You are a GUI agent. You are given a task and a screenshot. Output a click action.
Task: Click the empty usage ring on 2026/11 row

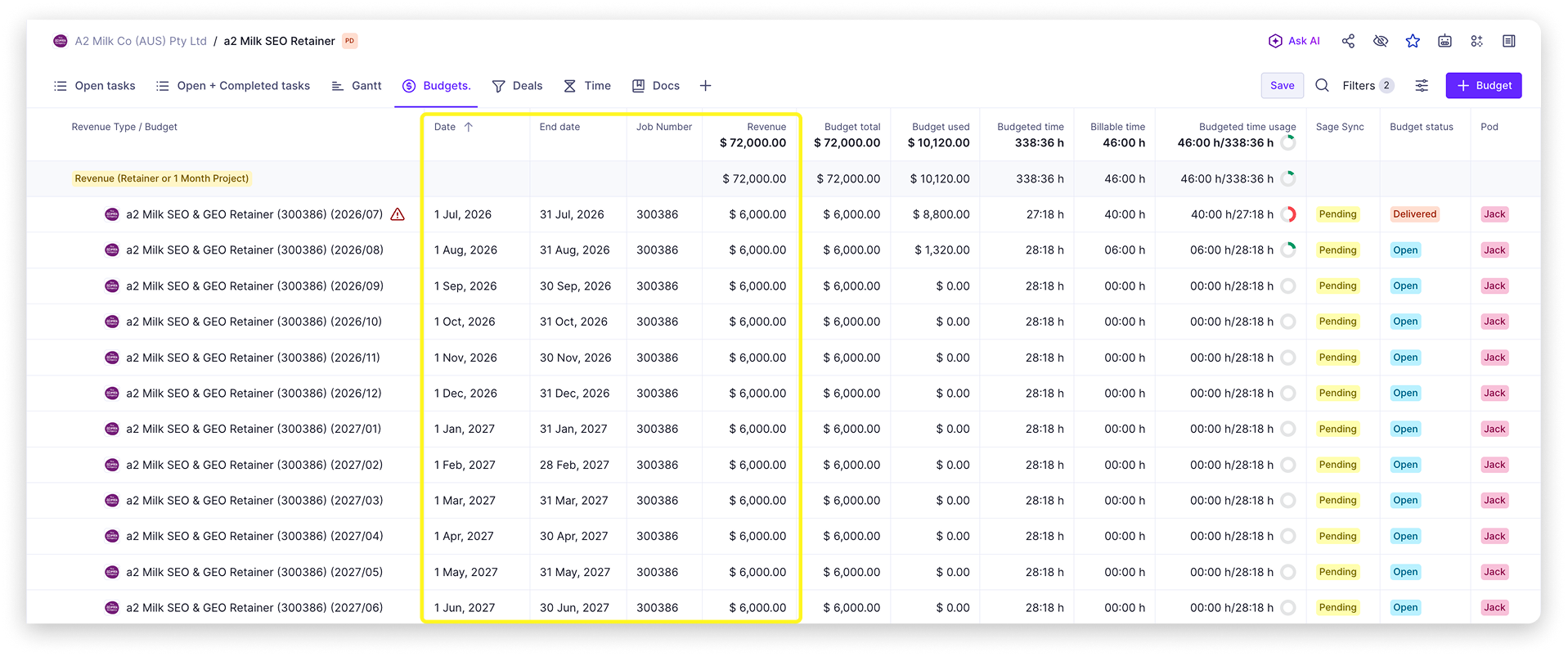(1288, 358)
